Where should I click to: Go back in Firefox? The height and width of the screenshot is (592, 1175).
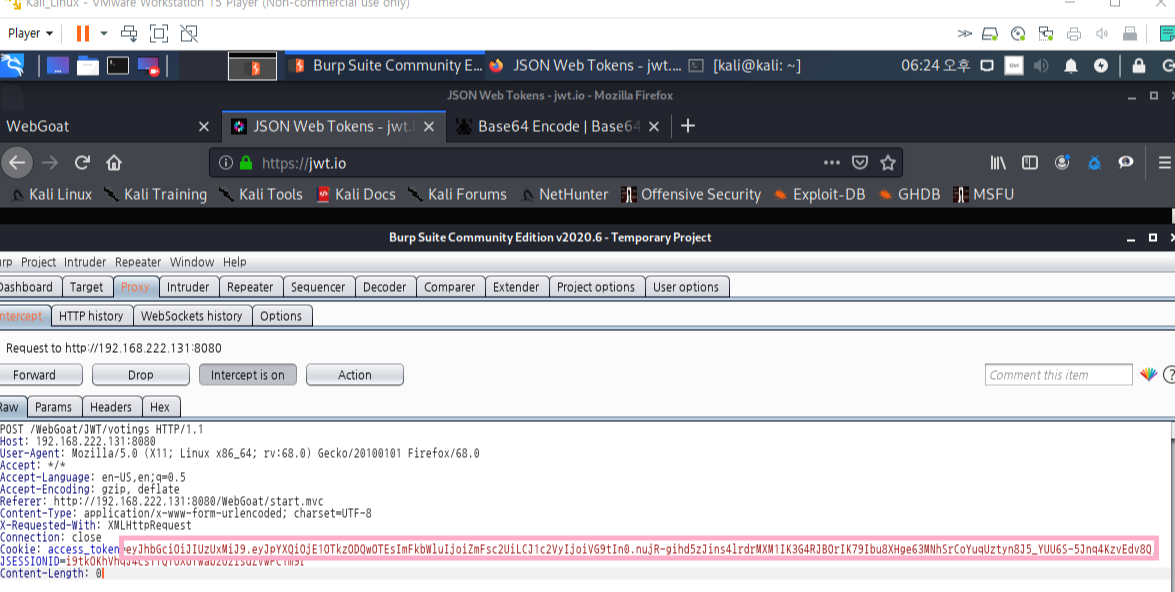coord(17,163)
